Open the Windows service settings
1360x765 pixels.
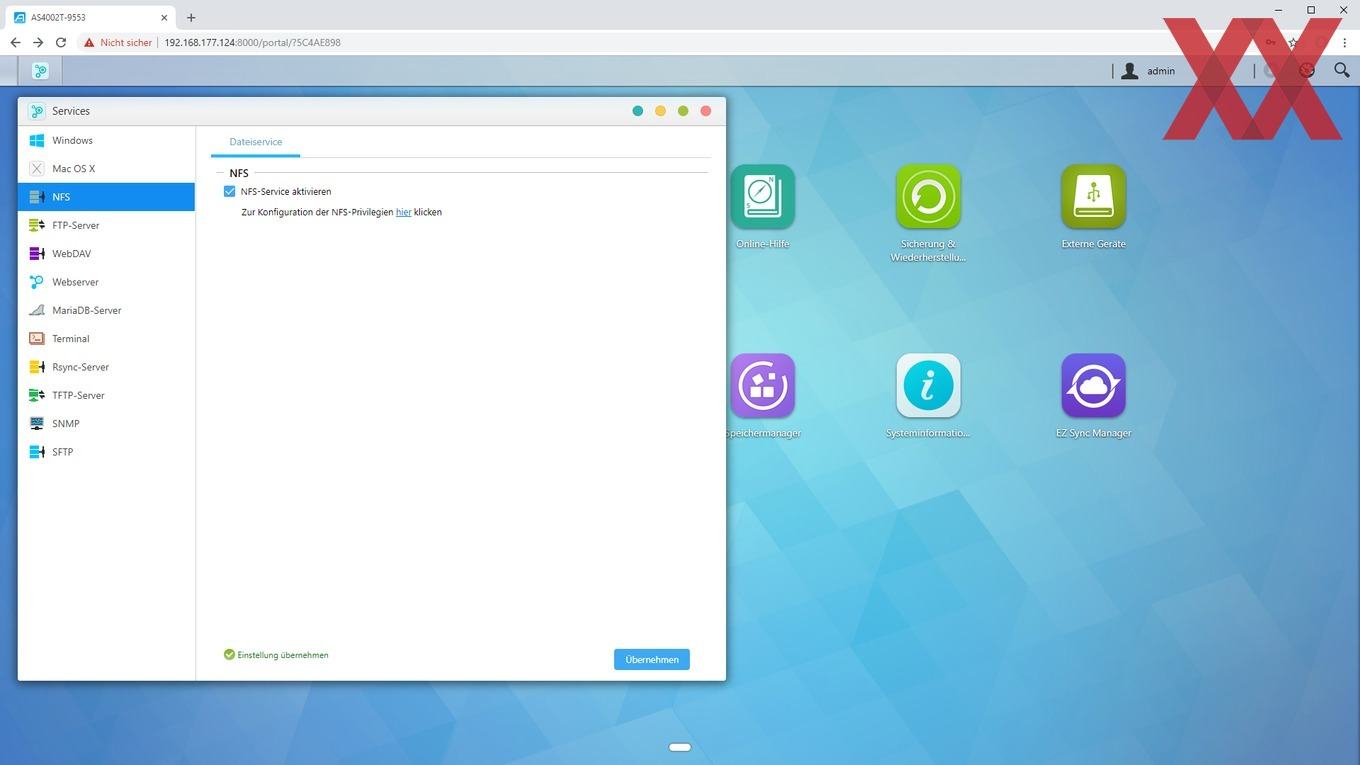[x=106, y=140]
